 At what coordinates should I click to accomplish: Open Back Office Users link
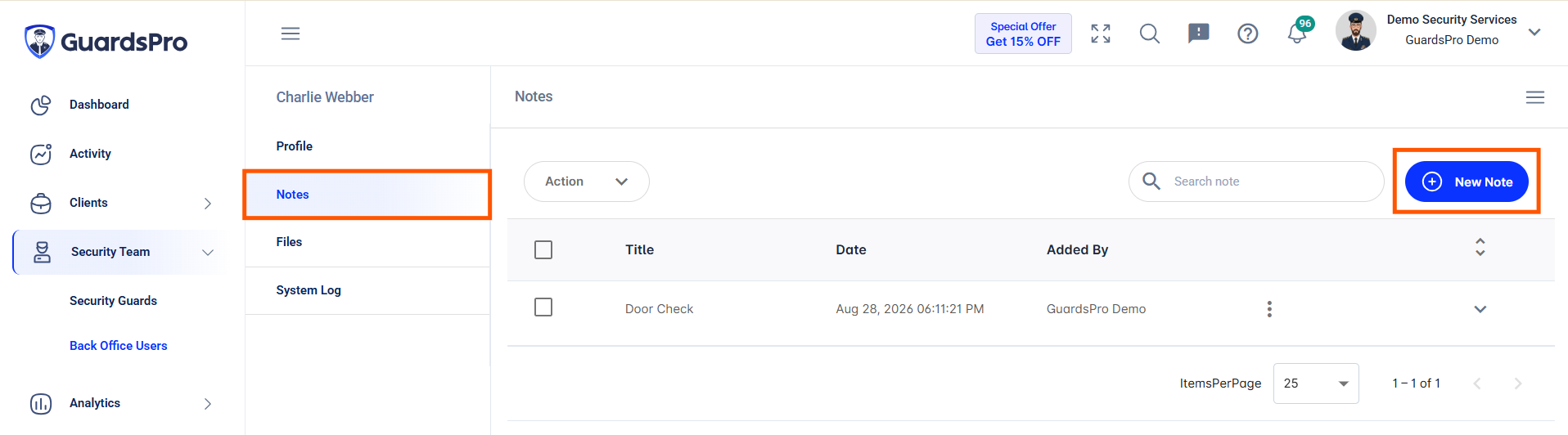[x=119, y=346]
